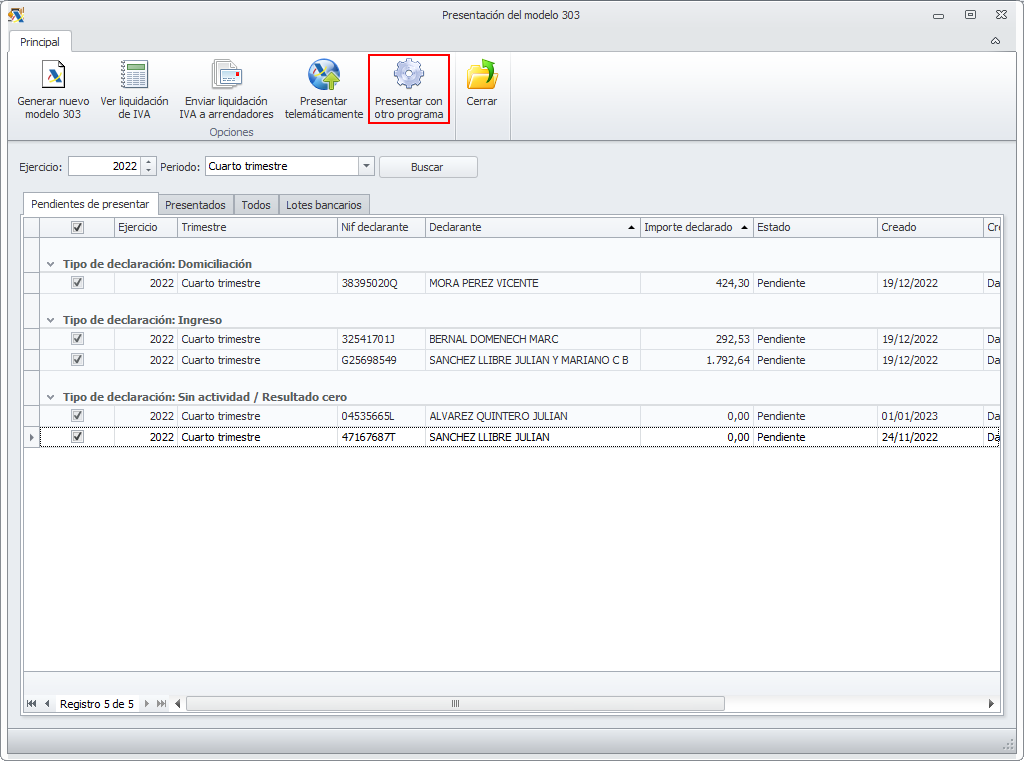Increase Ejercicio year with up arrow
Viewport: 1024px width, 761px height.
[149, 162]
